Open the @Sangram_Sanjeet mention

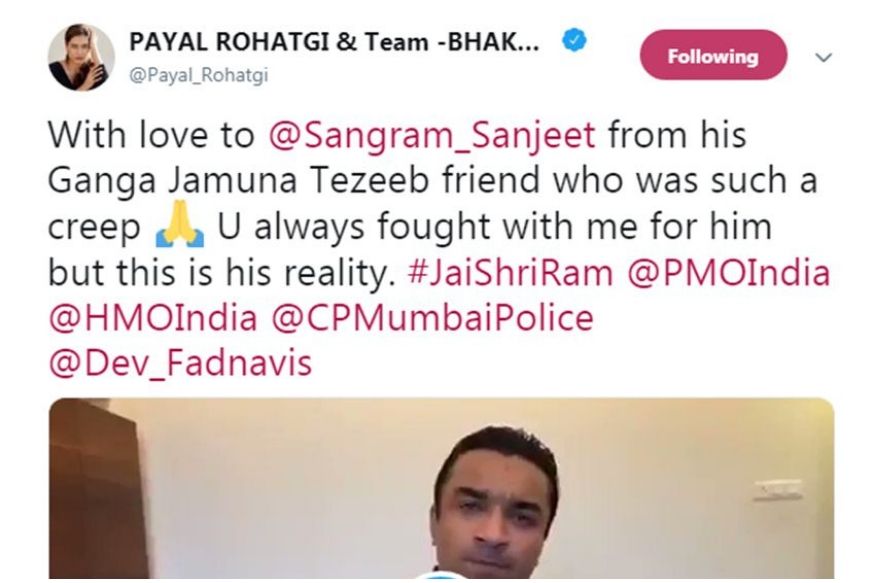pyautogui.click(x=432, y=136)
